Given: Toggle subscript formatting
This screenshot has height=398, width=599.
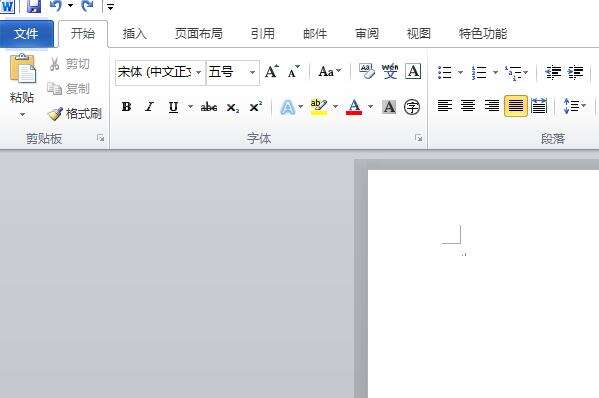Looking at the screenshot, I should [233, 108].
